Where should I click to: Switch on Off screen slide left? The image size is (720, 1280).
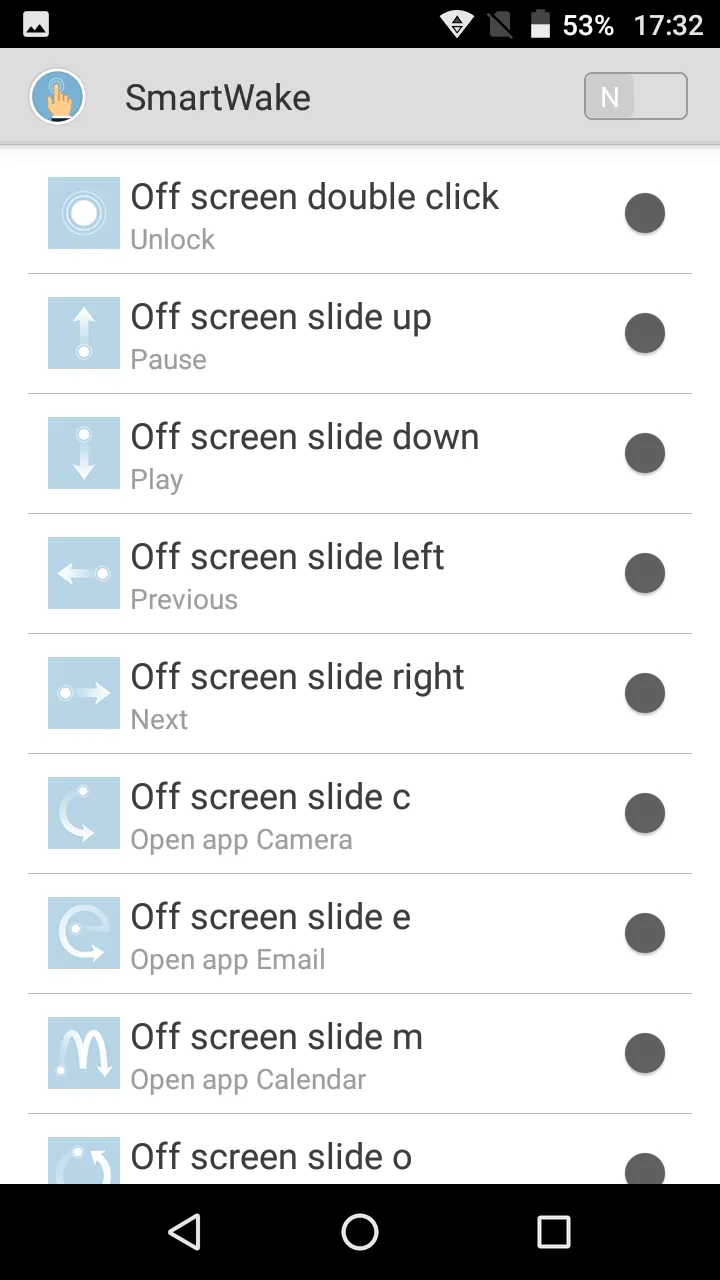pyautogui.click(x=645, y=573)
